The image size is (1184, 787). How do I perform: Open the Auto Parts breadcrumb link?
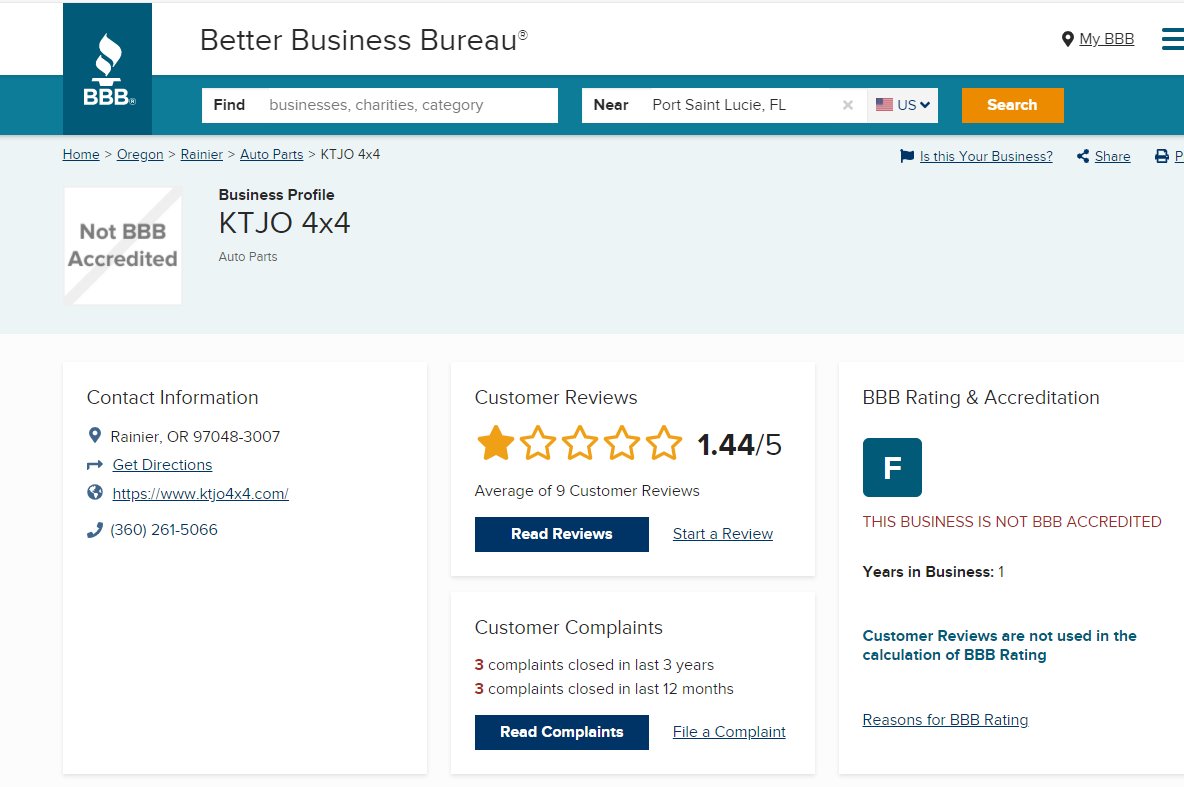click(272, 154)
